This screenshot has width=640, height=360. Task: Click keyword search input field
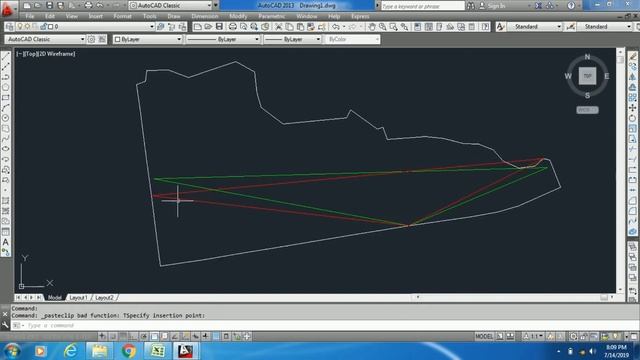click(422, 6)
